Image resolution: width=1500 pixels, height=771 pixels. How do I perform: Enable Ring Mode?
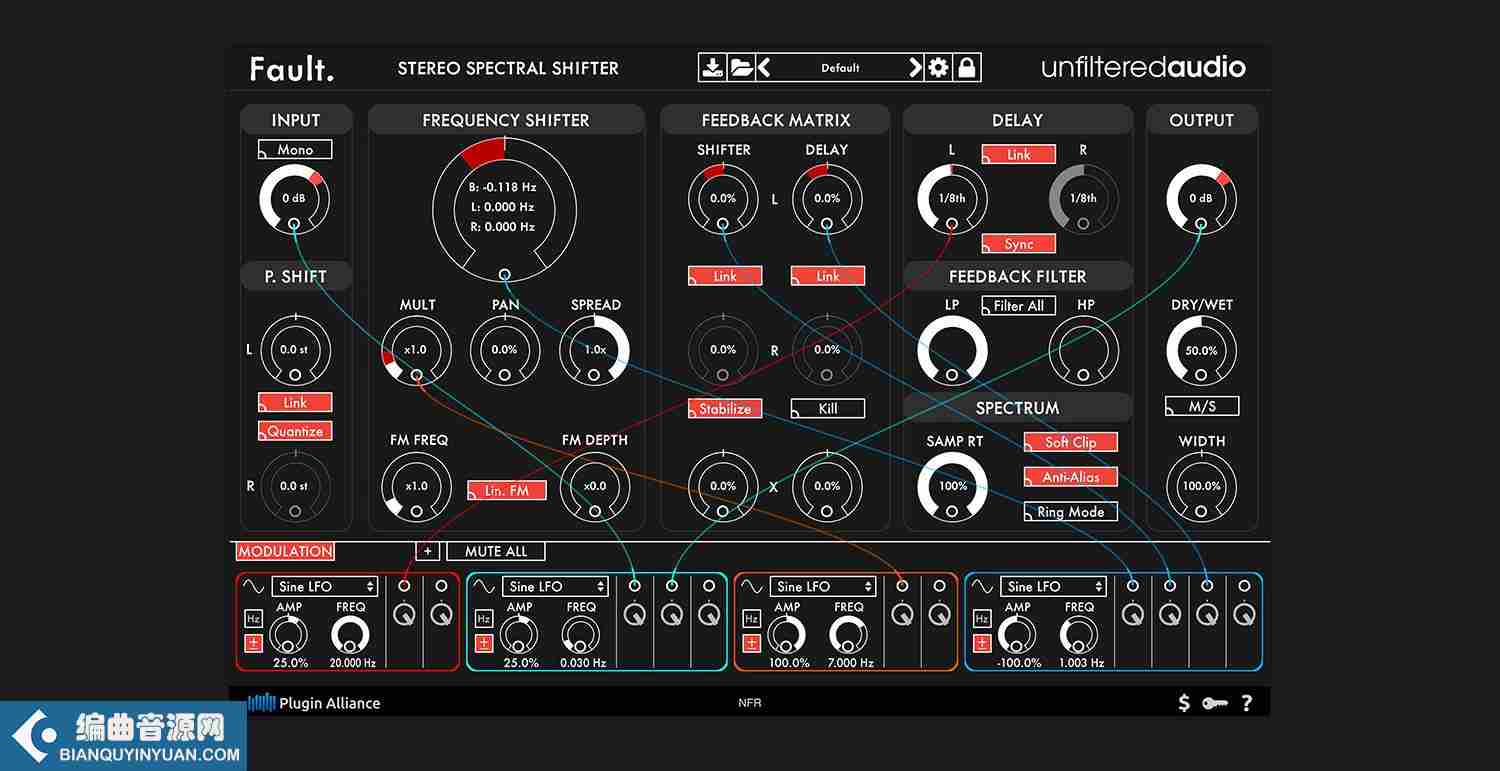coord(1070,512)
